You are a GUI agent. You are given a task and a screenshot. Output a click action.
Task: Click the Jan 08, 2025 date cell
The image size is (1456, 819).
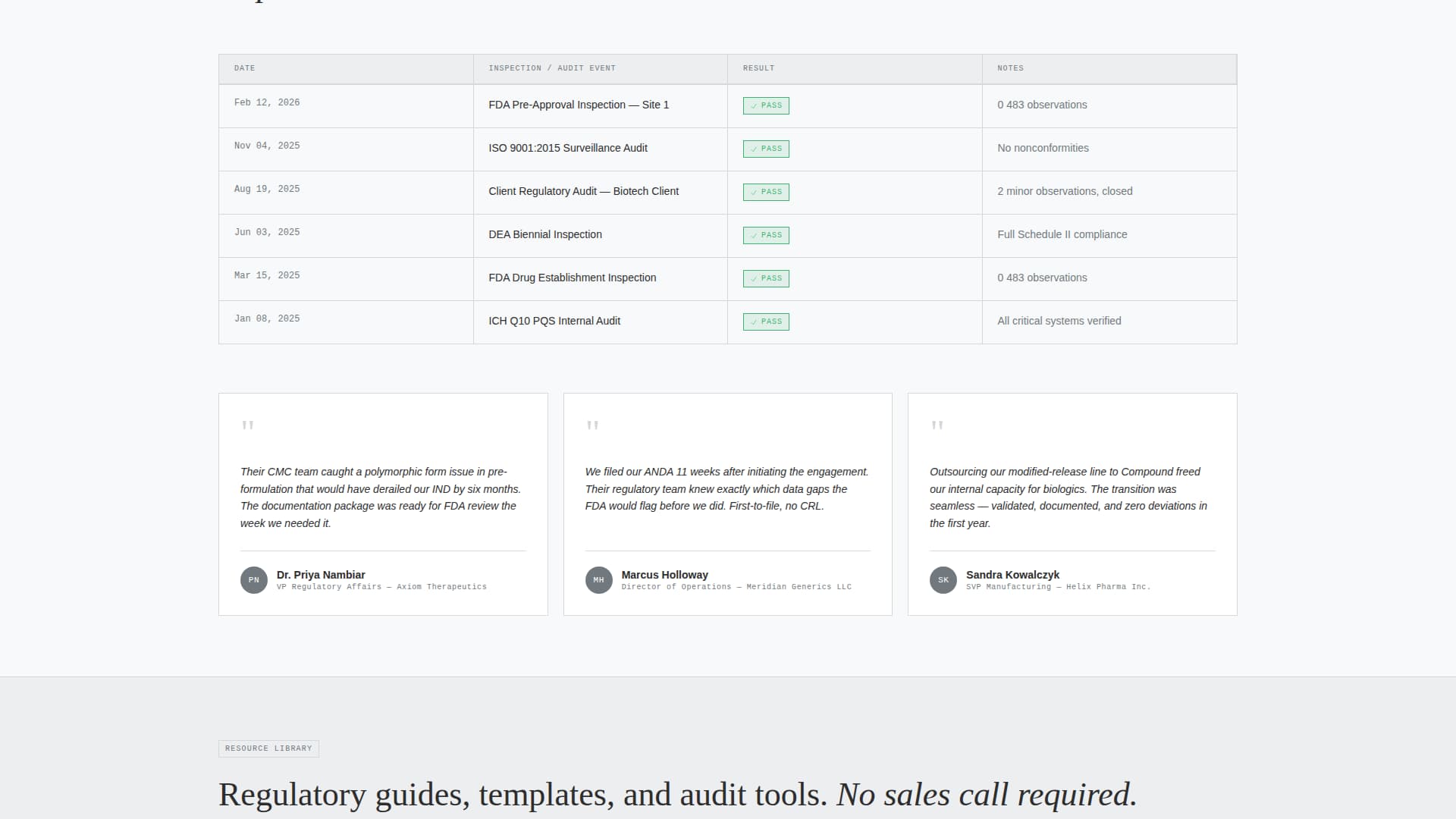pyautogui.click(x=266, y=318)
